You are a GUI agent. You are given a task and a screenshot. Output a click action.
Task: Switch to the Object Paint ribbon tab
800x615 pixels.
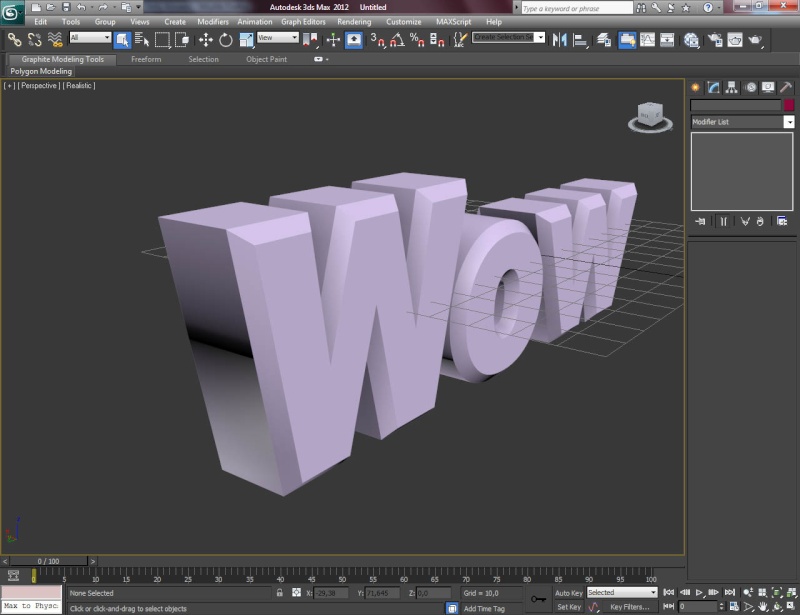pos(266,59)
